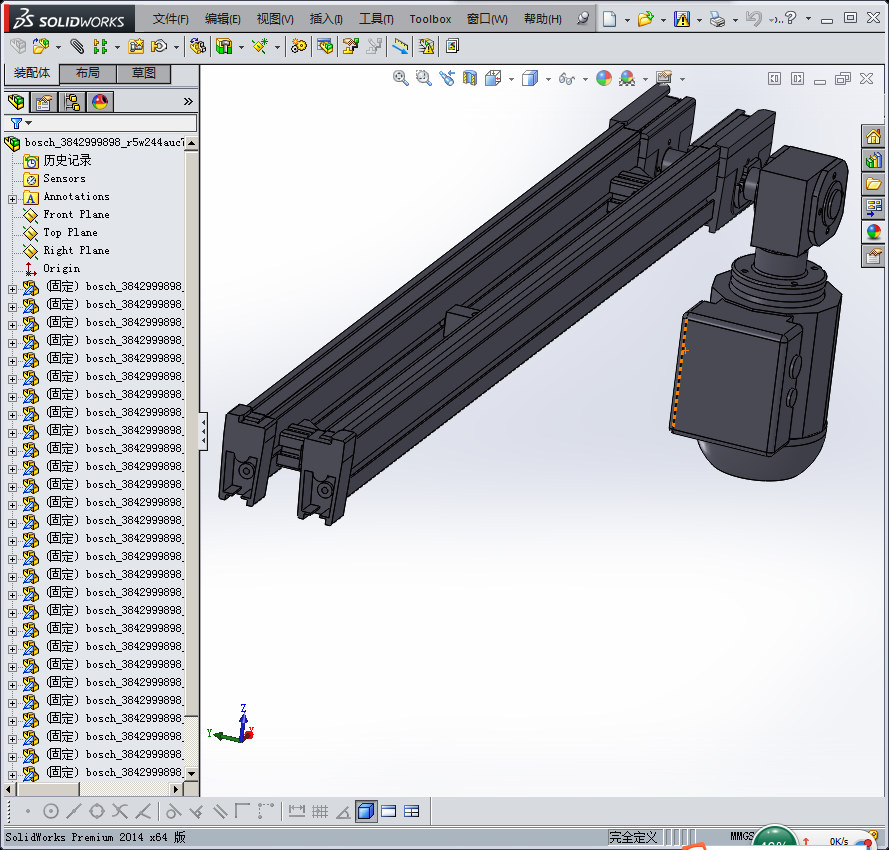Viewport: 889px width, 850px height.
Task: Open the PropertyManager tab
Action: (x=44, y=102)
